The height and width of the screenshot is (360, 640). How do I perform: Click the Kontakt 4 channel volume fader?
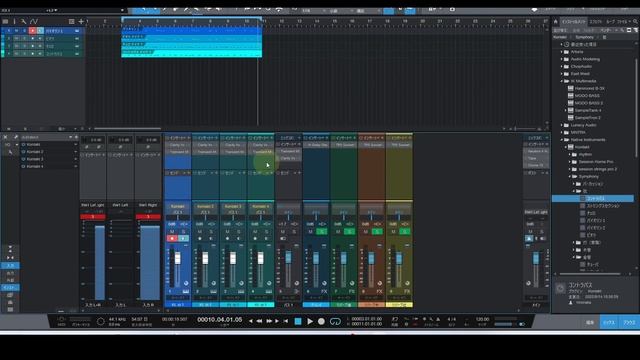tap(260, 258)
